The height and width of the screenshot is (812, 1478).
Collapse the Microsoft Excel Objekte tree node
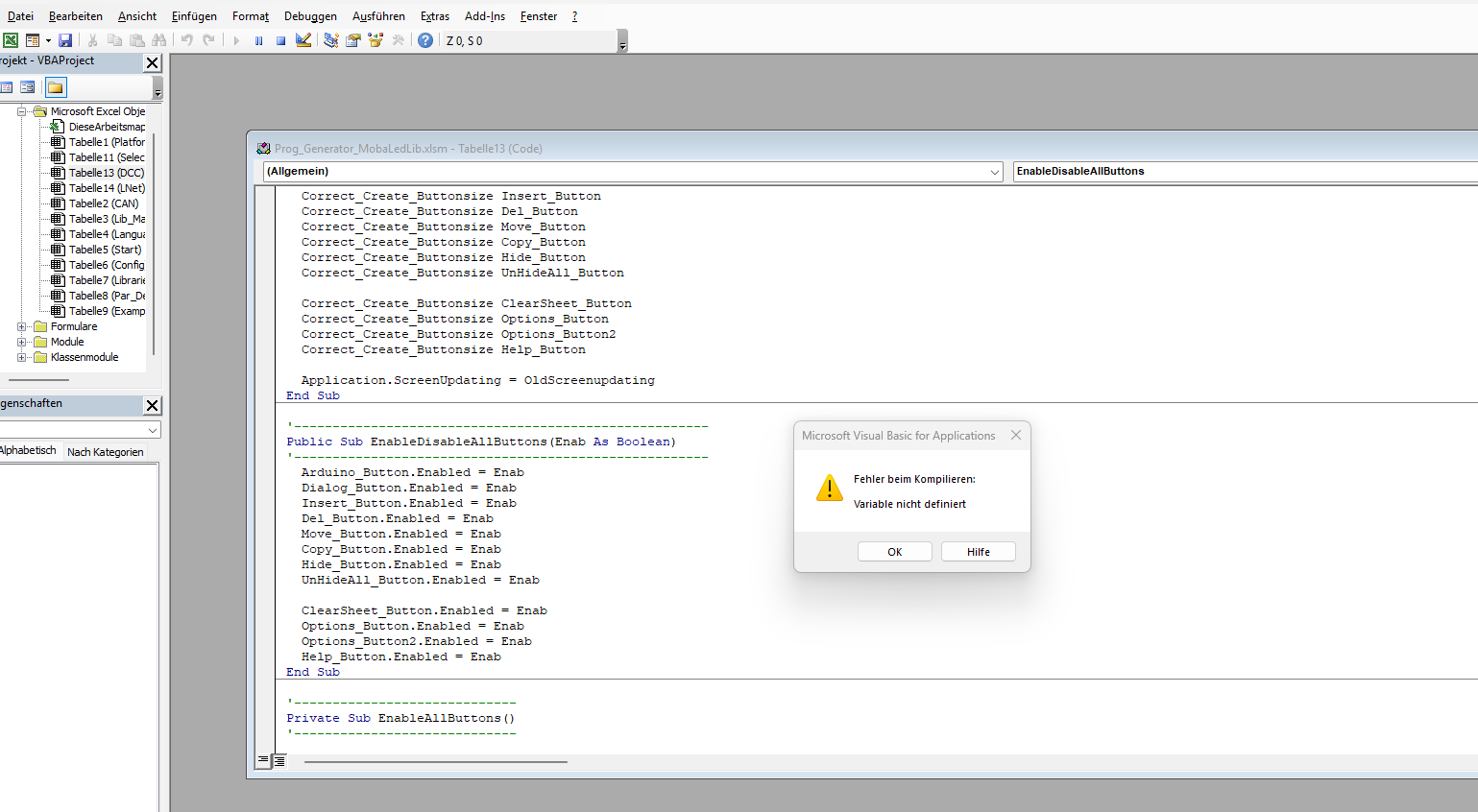(22, 111)
